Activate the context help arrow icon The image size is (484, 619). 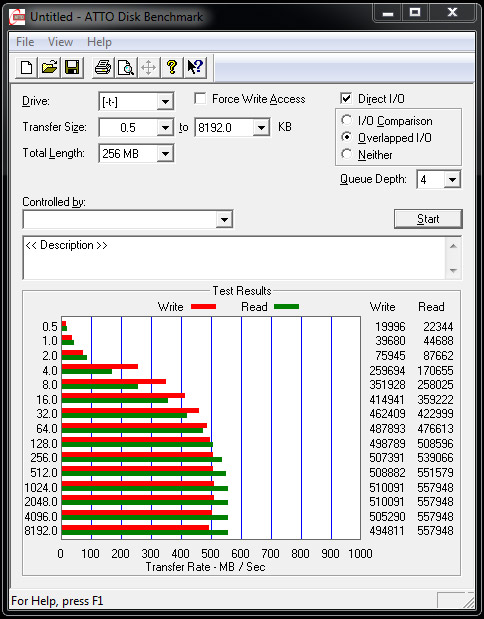195,68
